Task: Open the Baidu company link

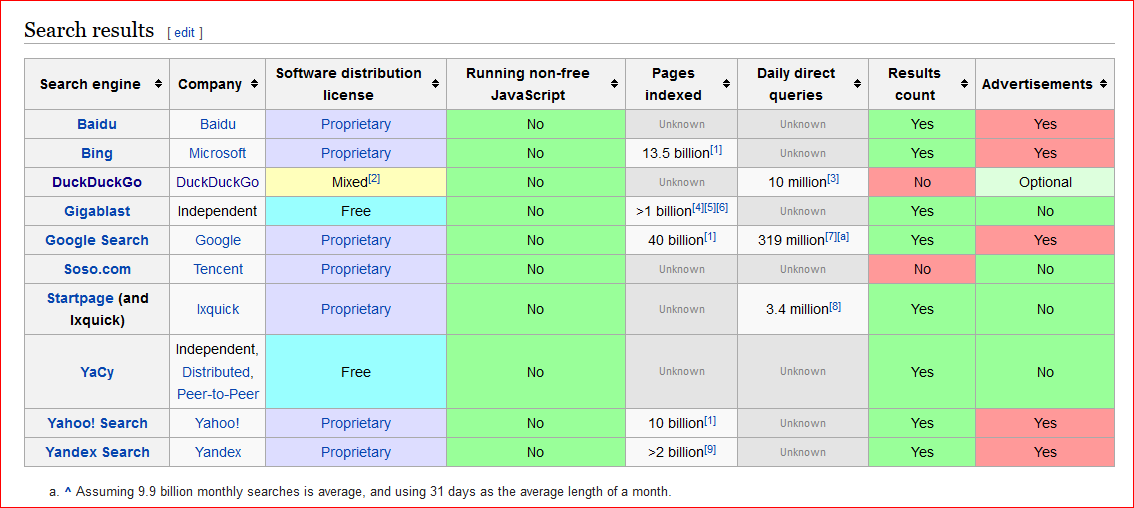Action: pyautogui.click(x=218, y=124)
